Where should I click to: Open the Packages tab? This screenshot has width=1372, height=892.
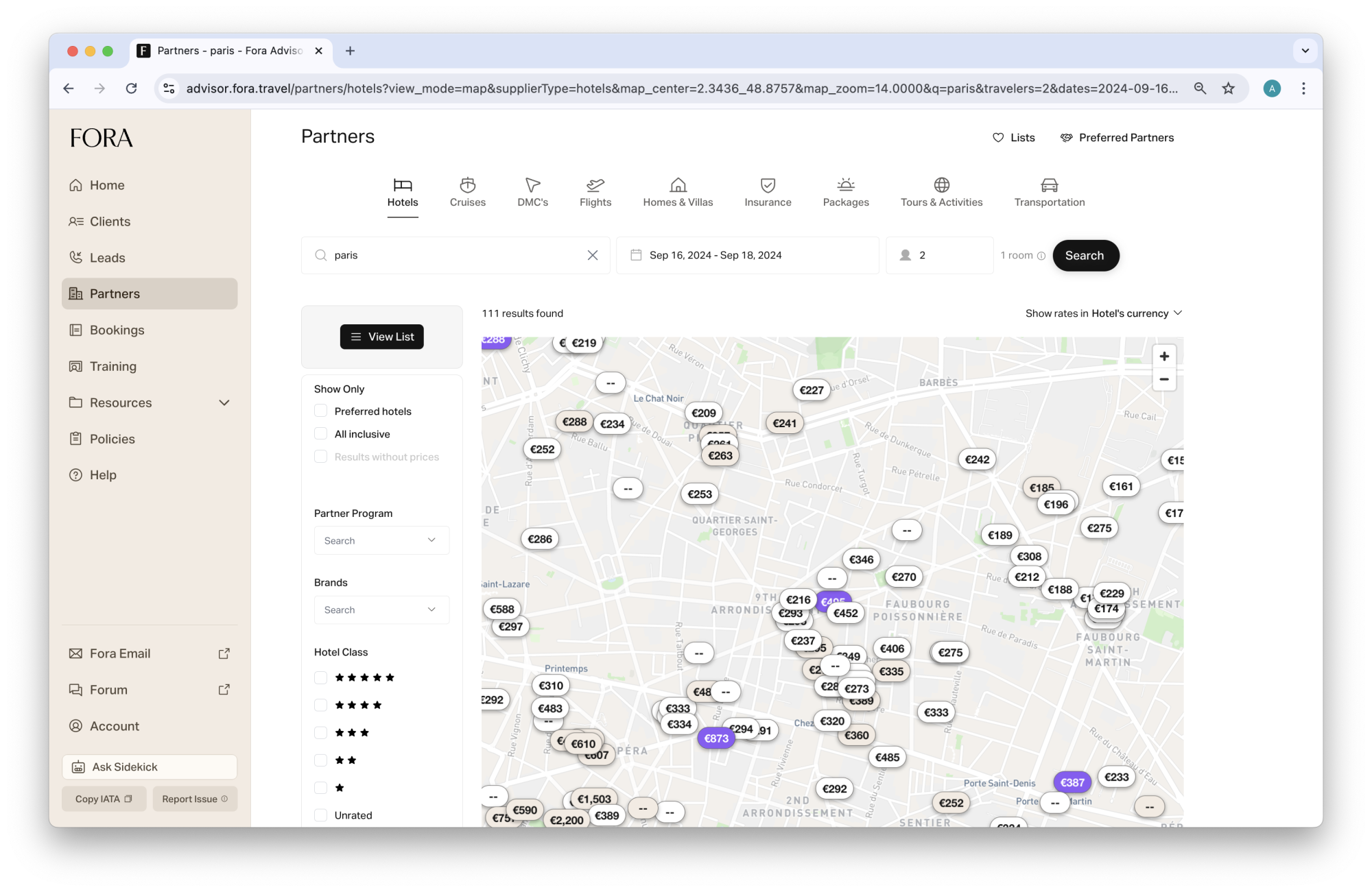(846, 192)
